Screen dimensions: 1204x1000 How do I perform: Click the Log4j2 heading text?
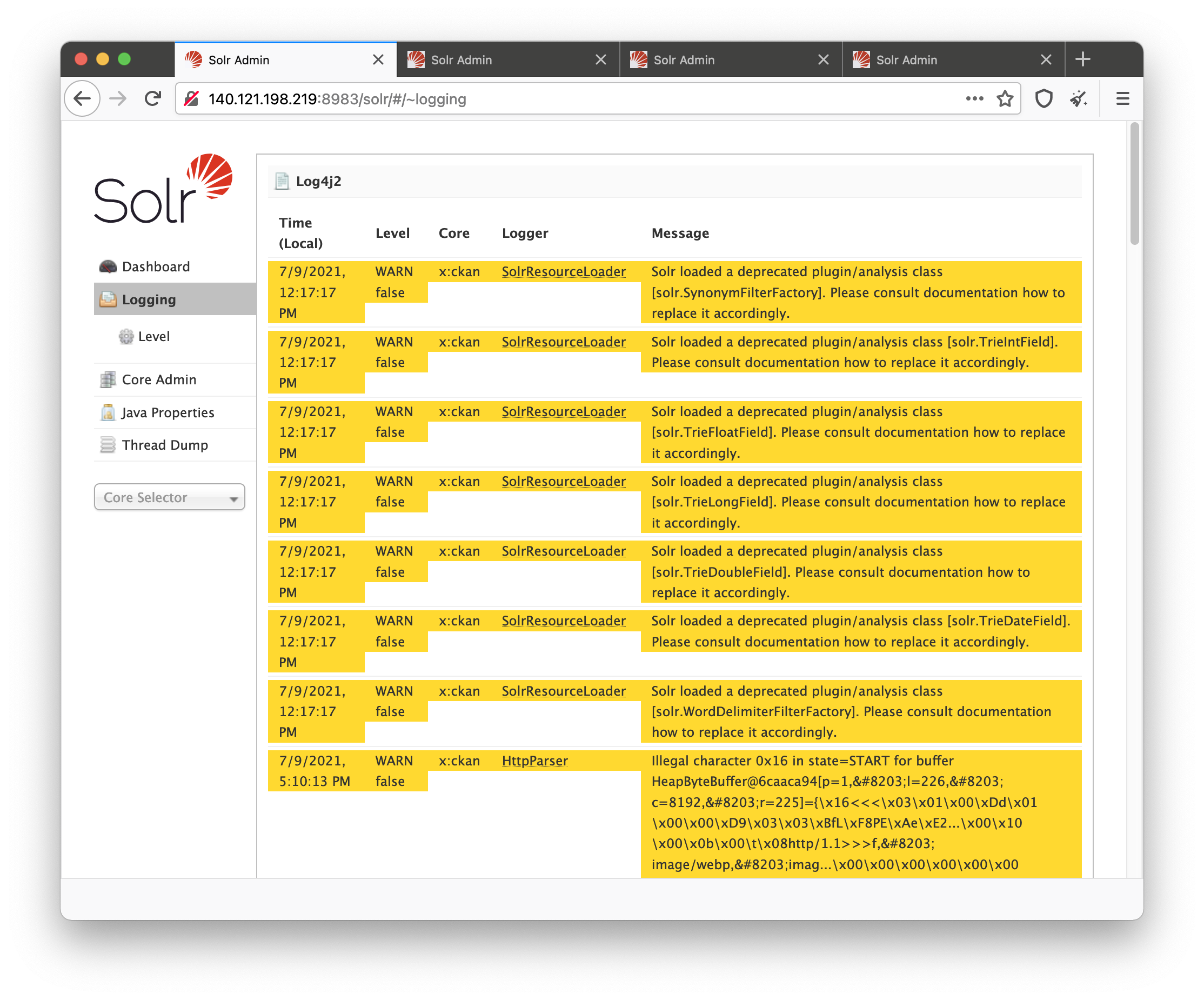pos(318,181)
